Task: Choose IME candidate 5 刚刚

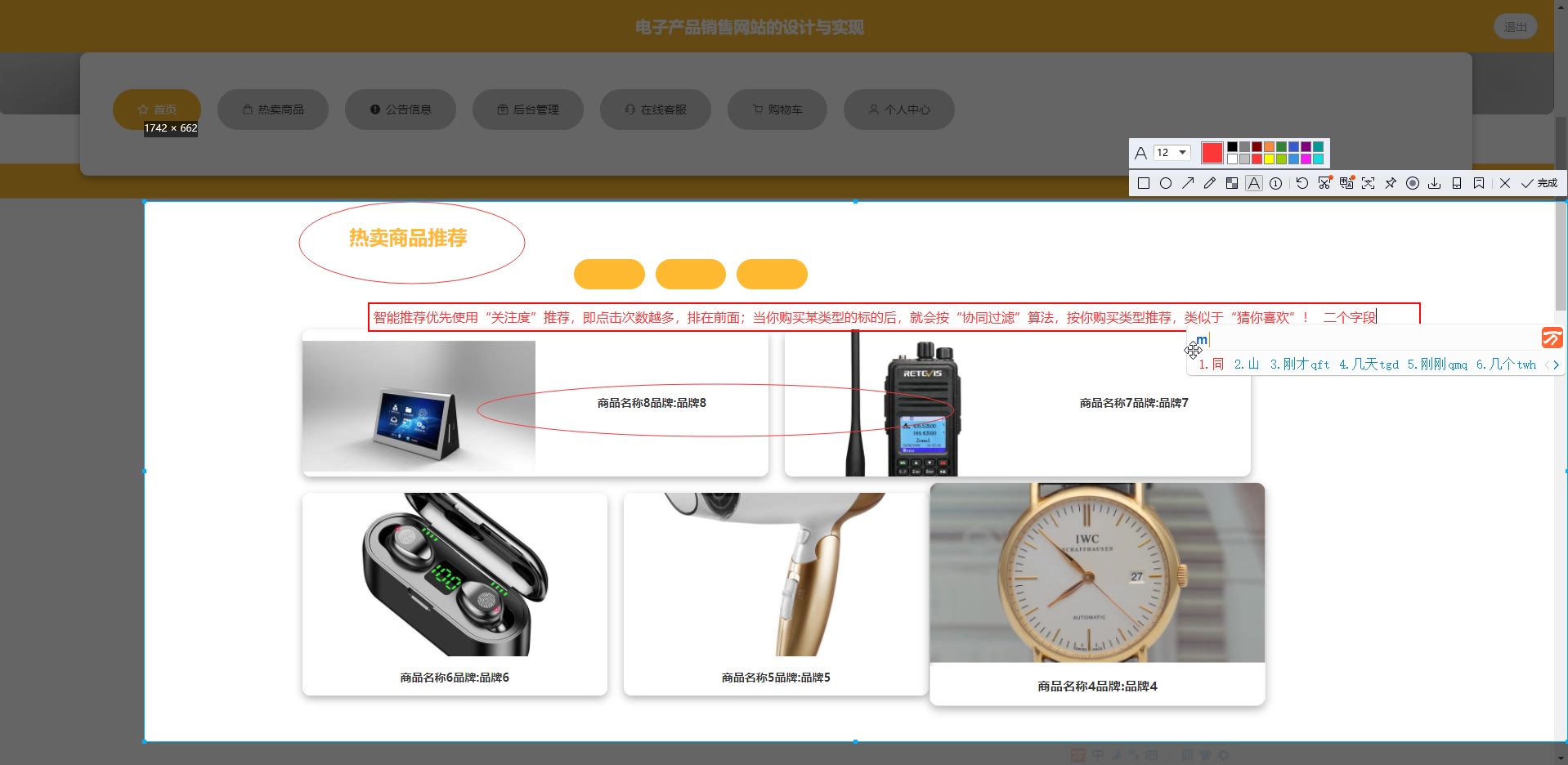Action: coord(1437,365)
